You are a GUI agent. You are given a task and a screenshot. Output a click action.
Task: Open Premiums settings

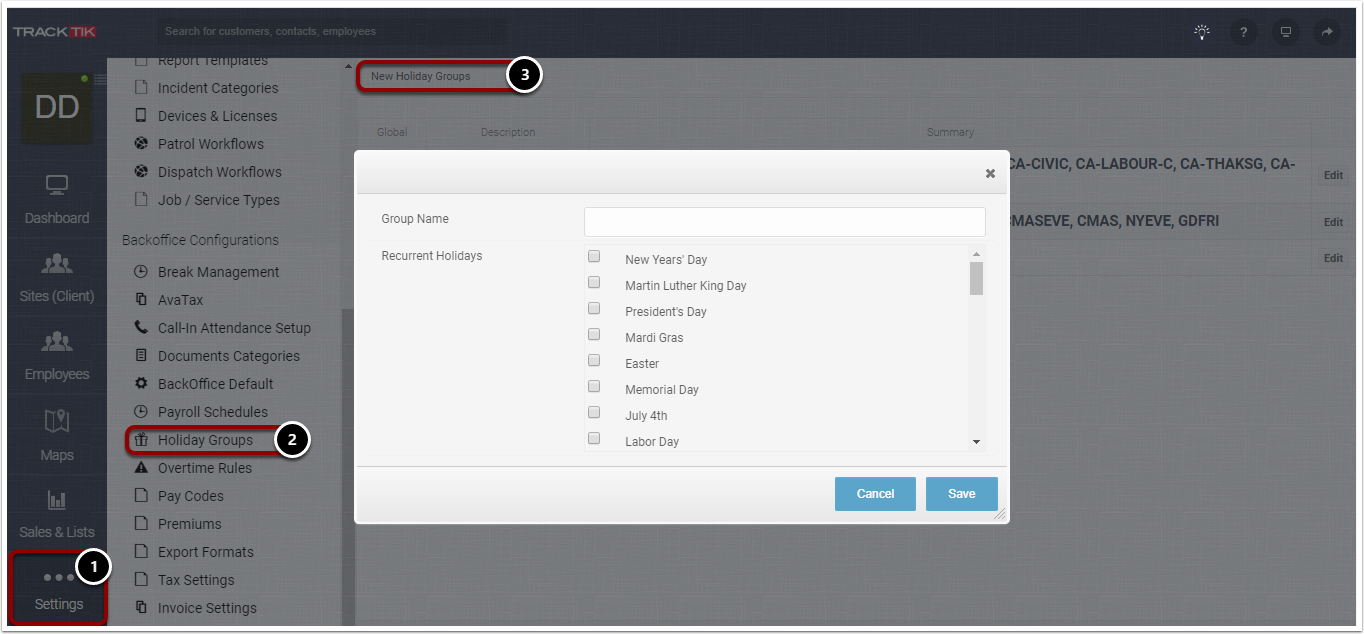click(190, 524)
